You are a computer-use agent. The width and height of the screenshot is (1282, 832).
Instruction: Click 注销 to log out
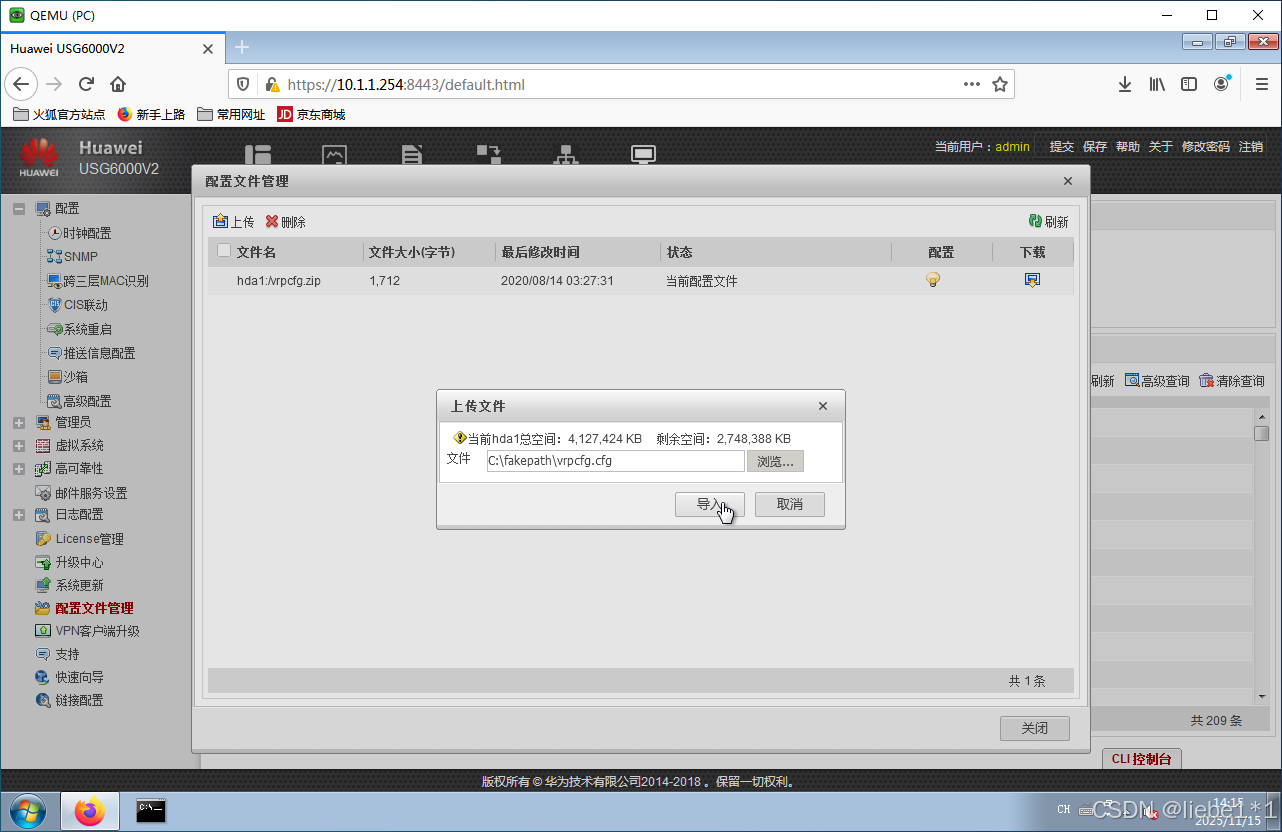1251,147
